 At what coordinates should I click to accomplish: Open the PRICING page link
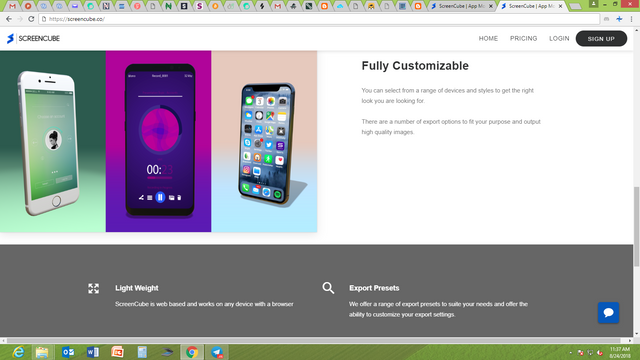[523, 38]
